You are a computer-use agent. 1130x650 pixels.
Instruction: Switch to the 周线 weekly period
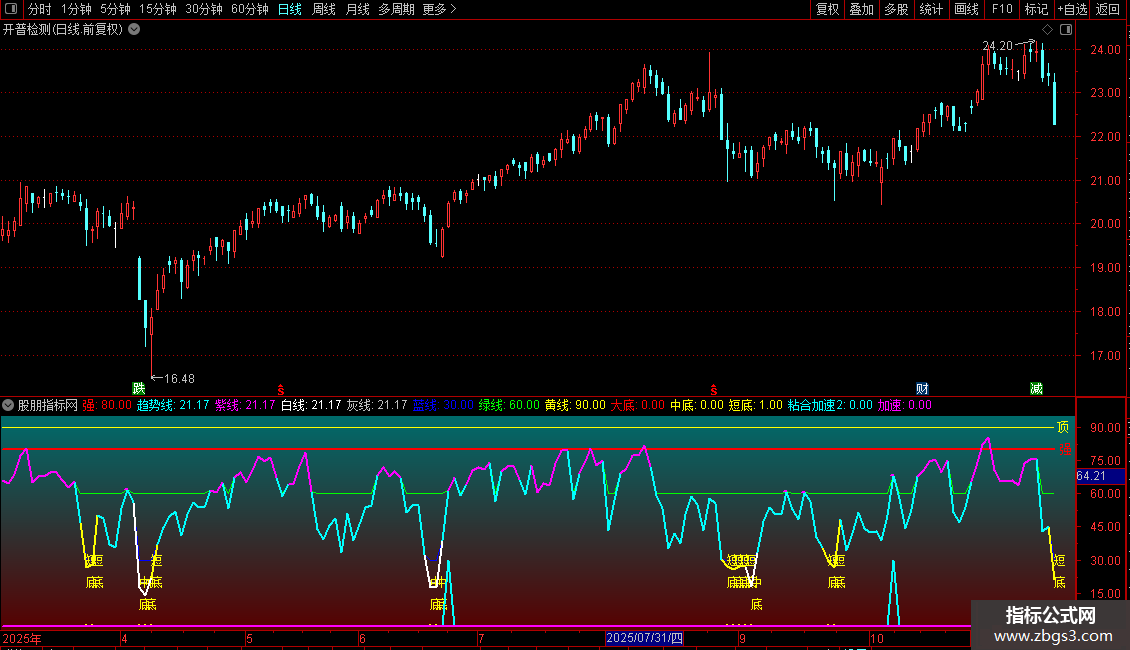pyautogui.click(x=324, y=9)
